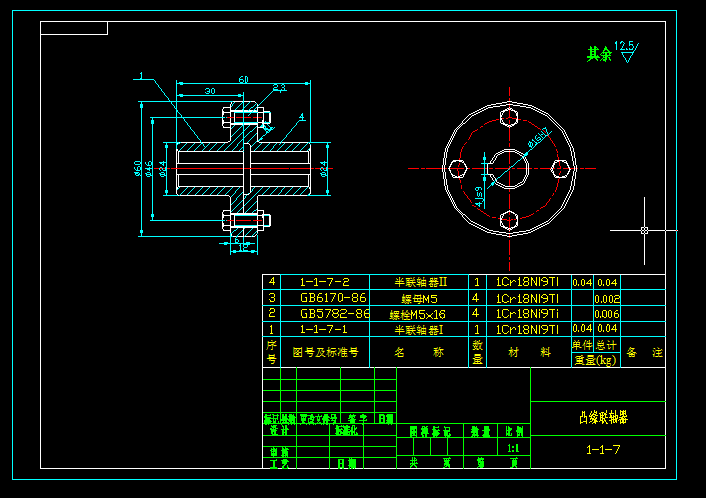Select the 'GB5782-86' standard number cell
706x498 pixels.
pos(335,313)
